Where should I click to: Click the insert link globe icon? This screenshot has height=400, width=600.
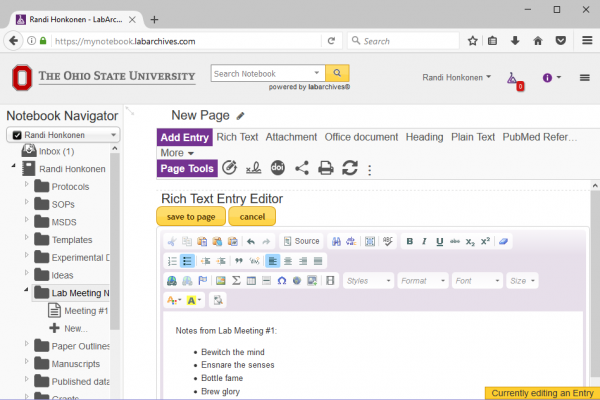(x=172, y=281)
